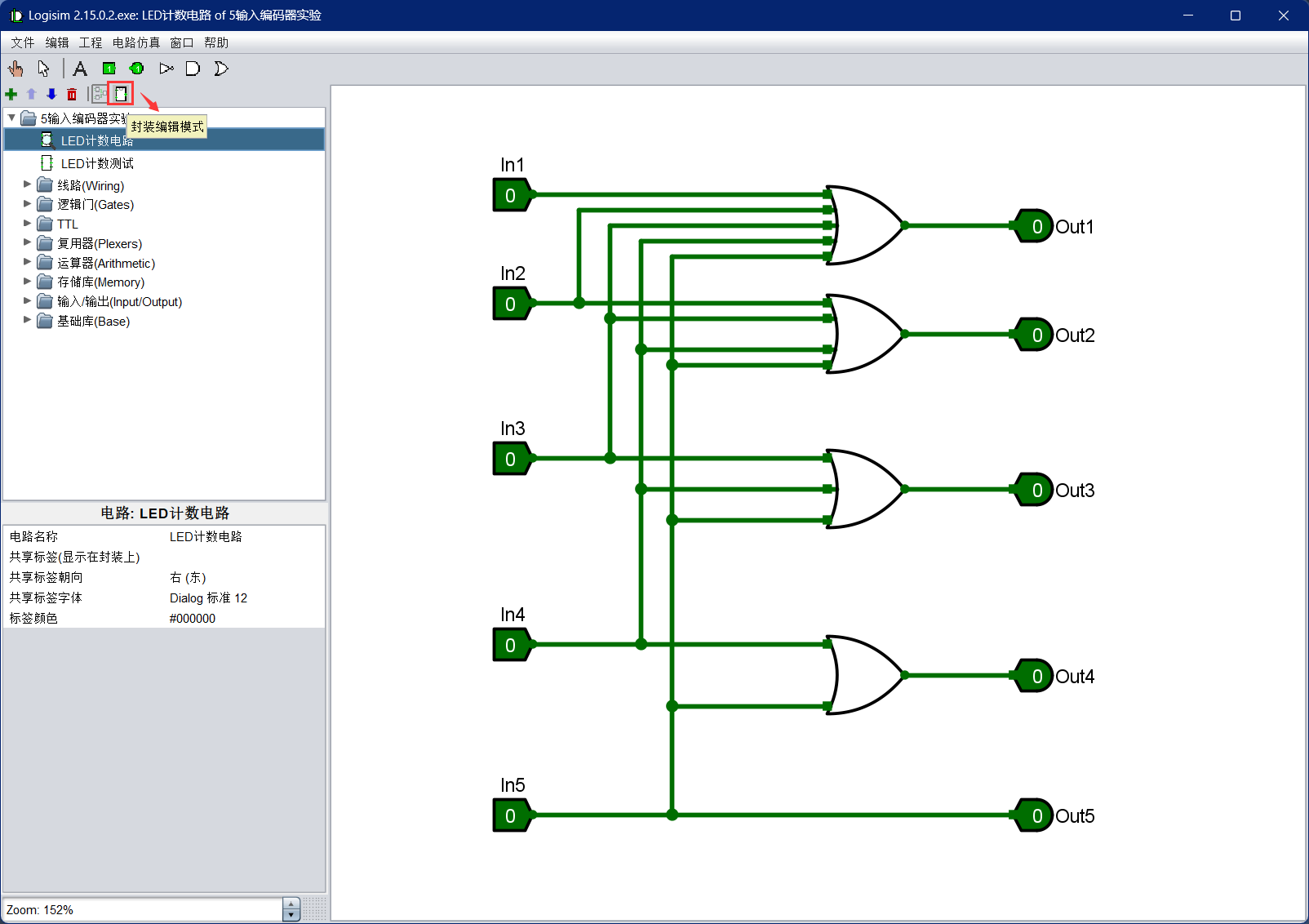Open 共享标签朝向 value 右 (东)
1309x924 pixels.
pyautogui.click(x=246, y=577)
